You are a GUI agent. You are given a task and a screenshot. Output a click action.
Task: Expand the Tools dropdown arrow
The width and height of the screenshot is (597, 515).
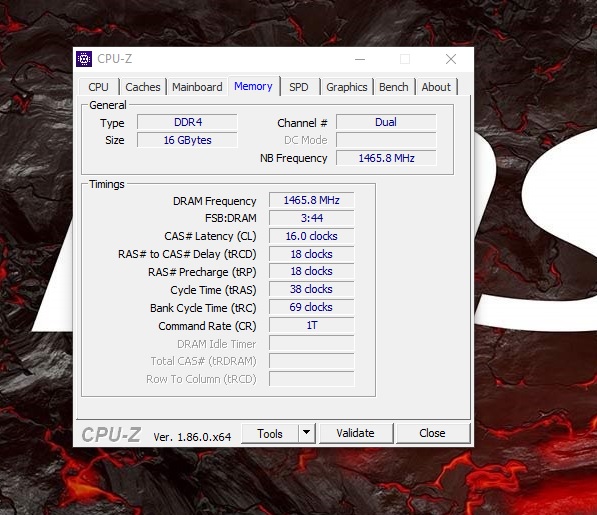[306, 434]
